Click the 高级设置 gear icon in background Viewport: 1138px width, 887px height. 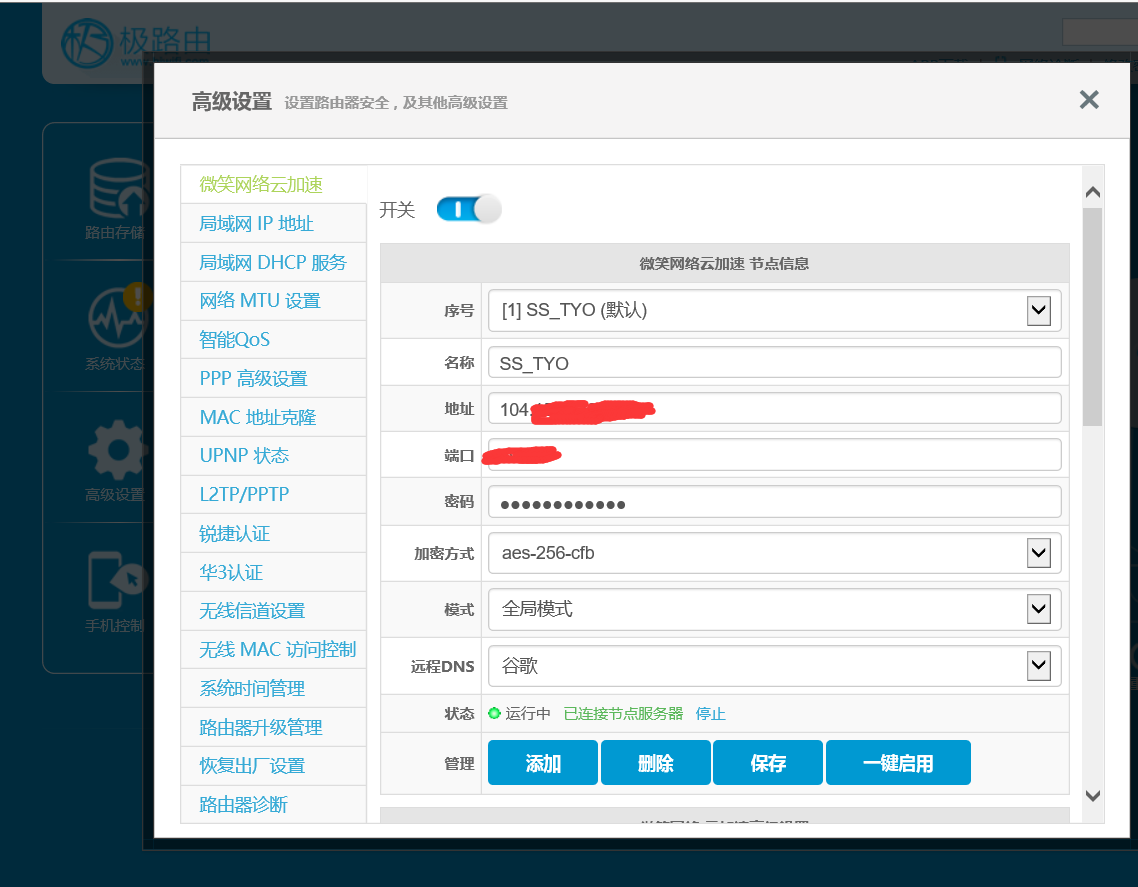click(117, 450)
